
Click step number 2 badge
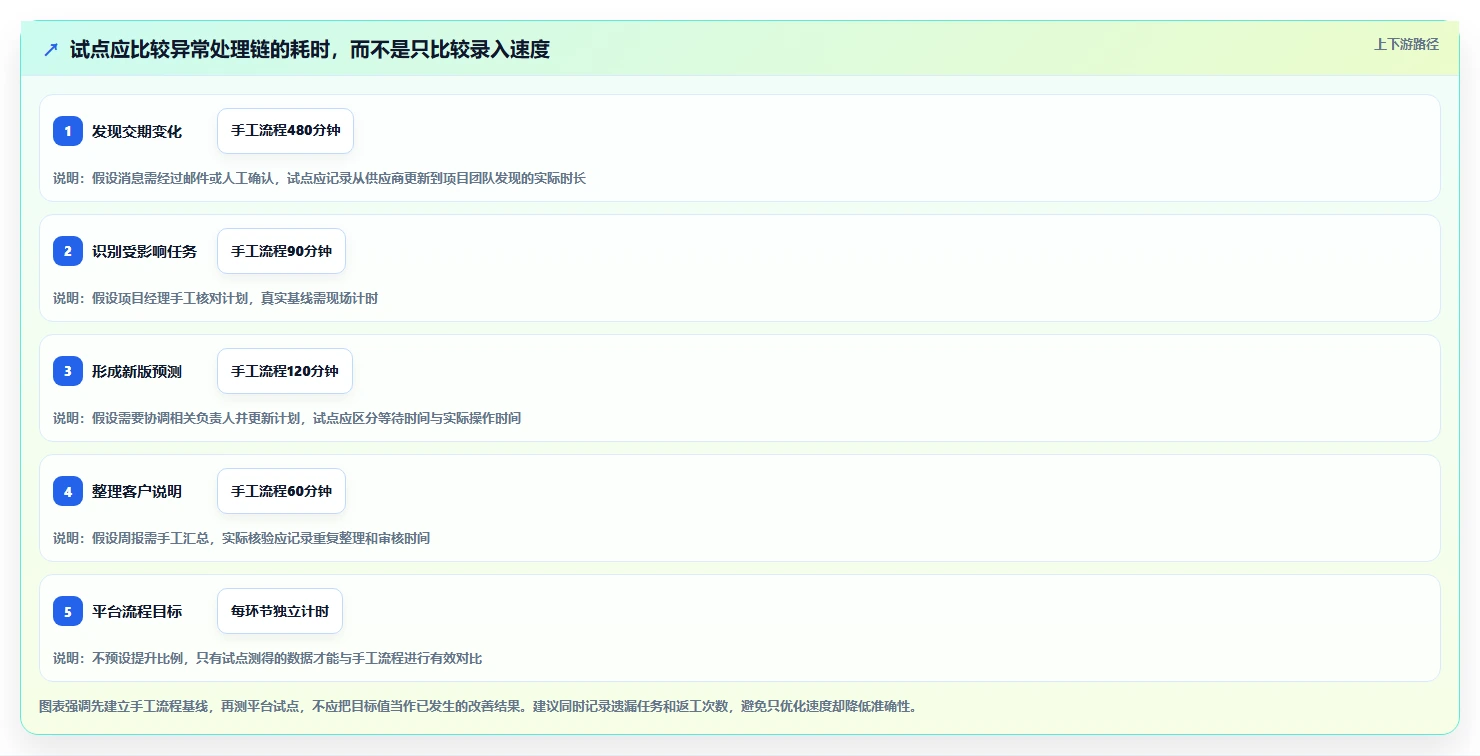[68, 251]
